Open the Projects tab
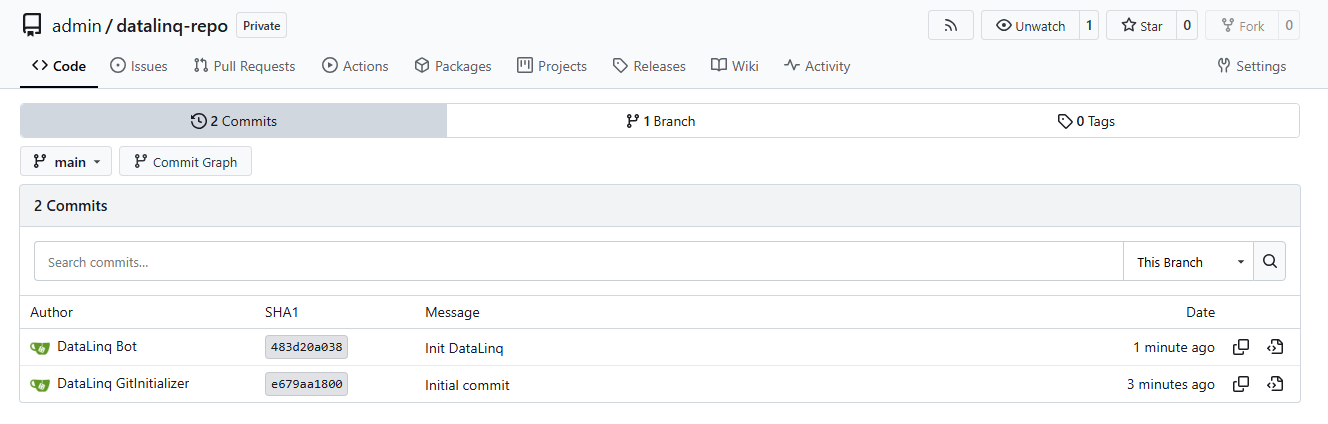The image size is (1328, 424). [552, 66]
